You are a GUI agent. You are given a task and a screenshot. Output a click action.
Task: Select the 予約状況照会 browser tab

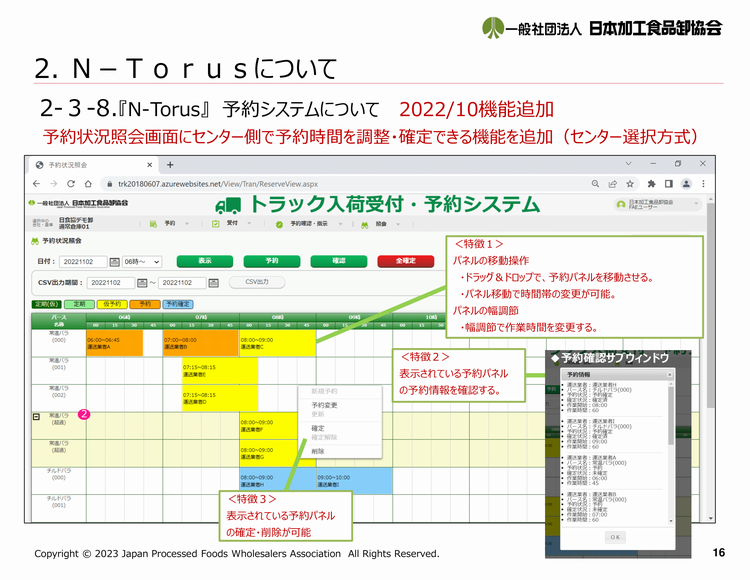pyautogui.click(x=93, y=165)
